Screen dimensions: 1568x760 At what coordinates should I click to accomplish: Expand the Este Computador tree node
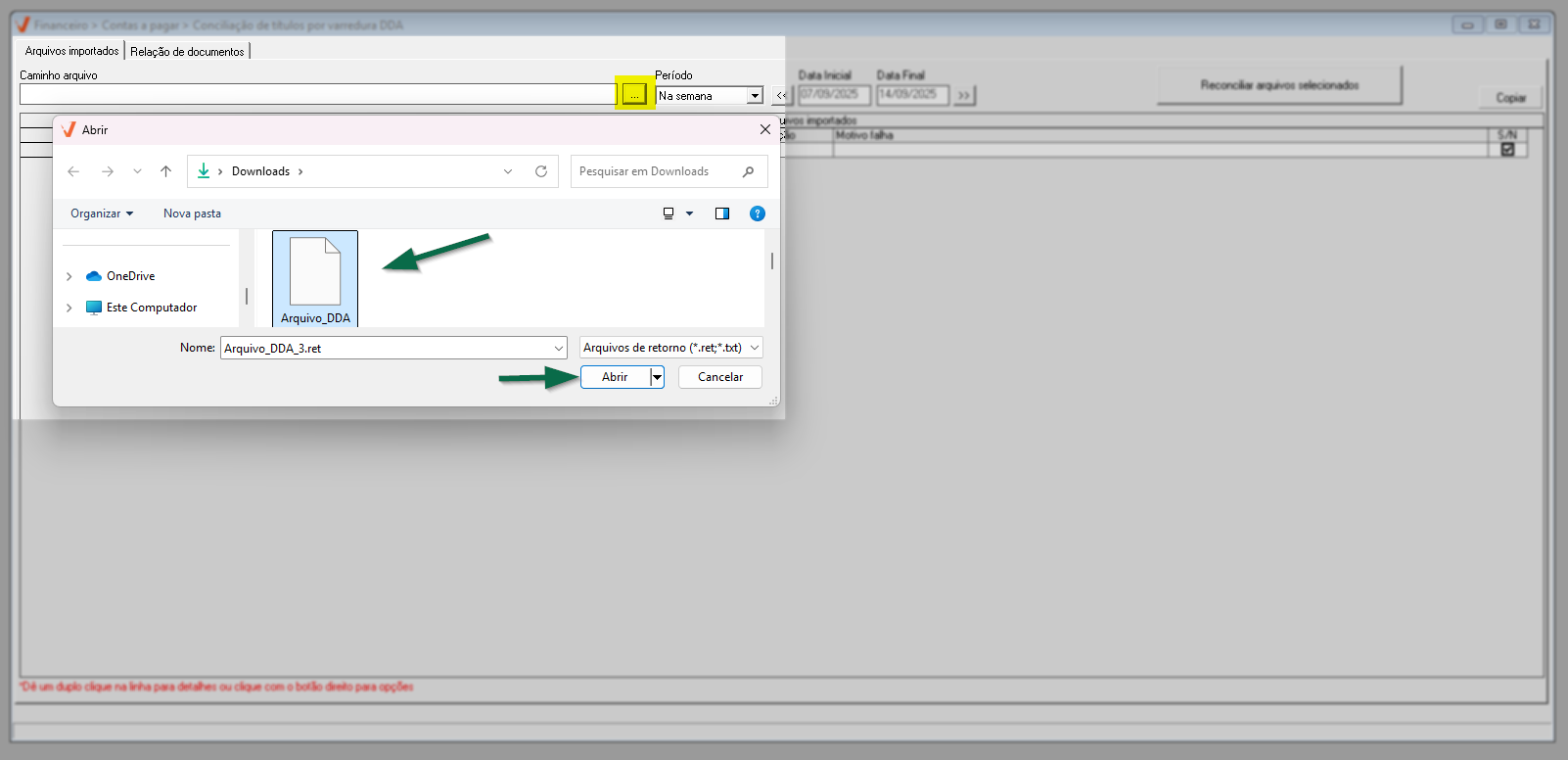[69, 308]
